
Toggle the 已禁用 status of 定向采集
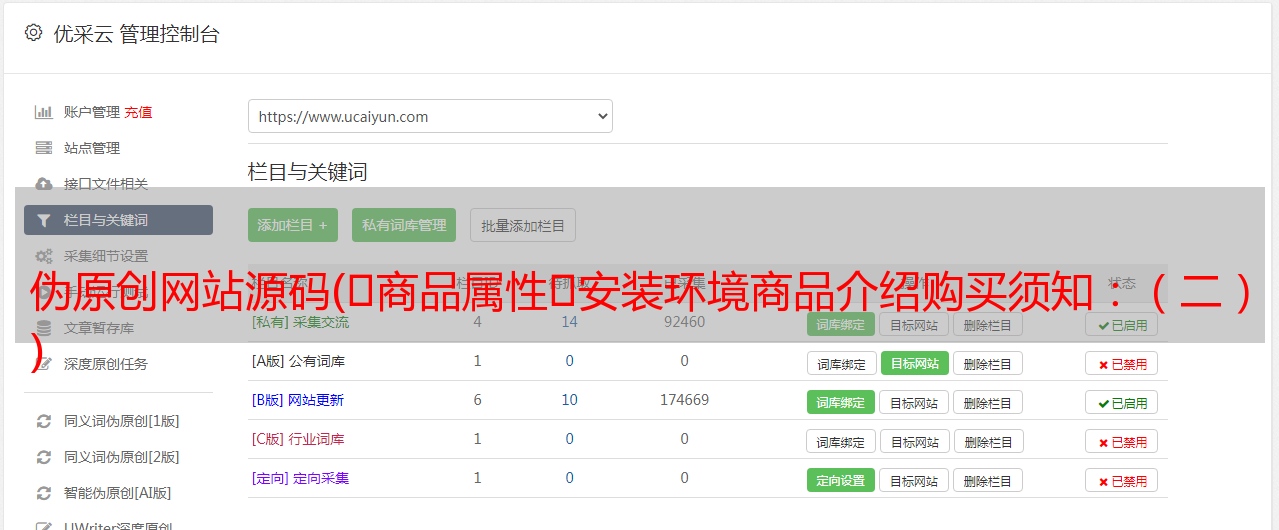click(1121, 481)
